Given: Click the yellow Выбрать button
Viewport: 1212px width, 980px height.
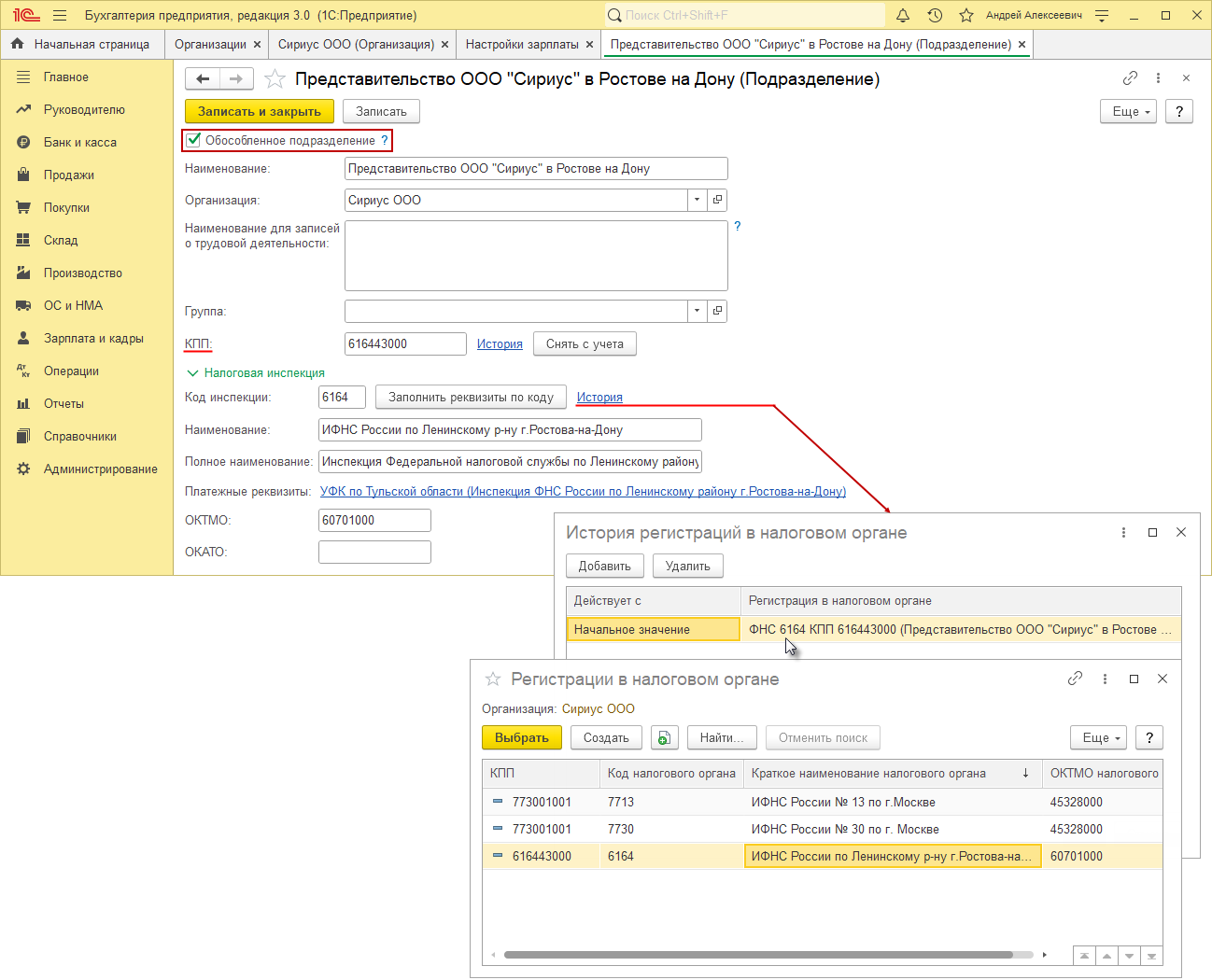Looking at the screenshot, I should click(522, 737).
